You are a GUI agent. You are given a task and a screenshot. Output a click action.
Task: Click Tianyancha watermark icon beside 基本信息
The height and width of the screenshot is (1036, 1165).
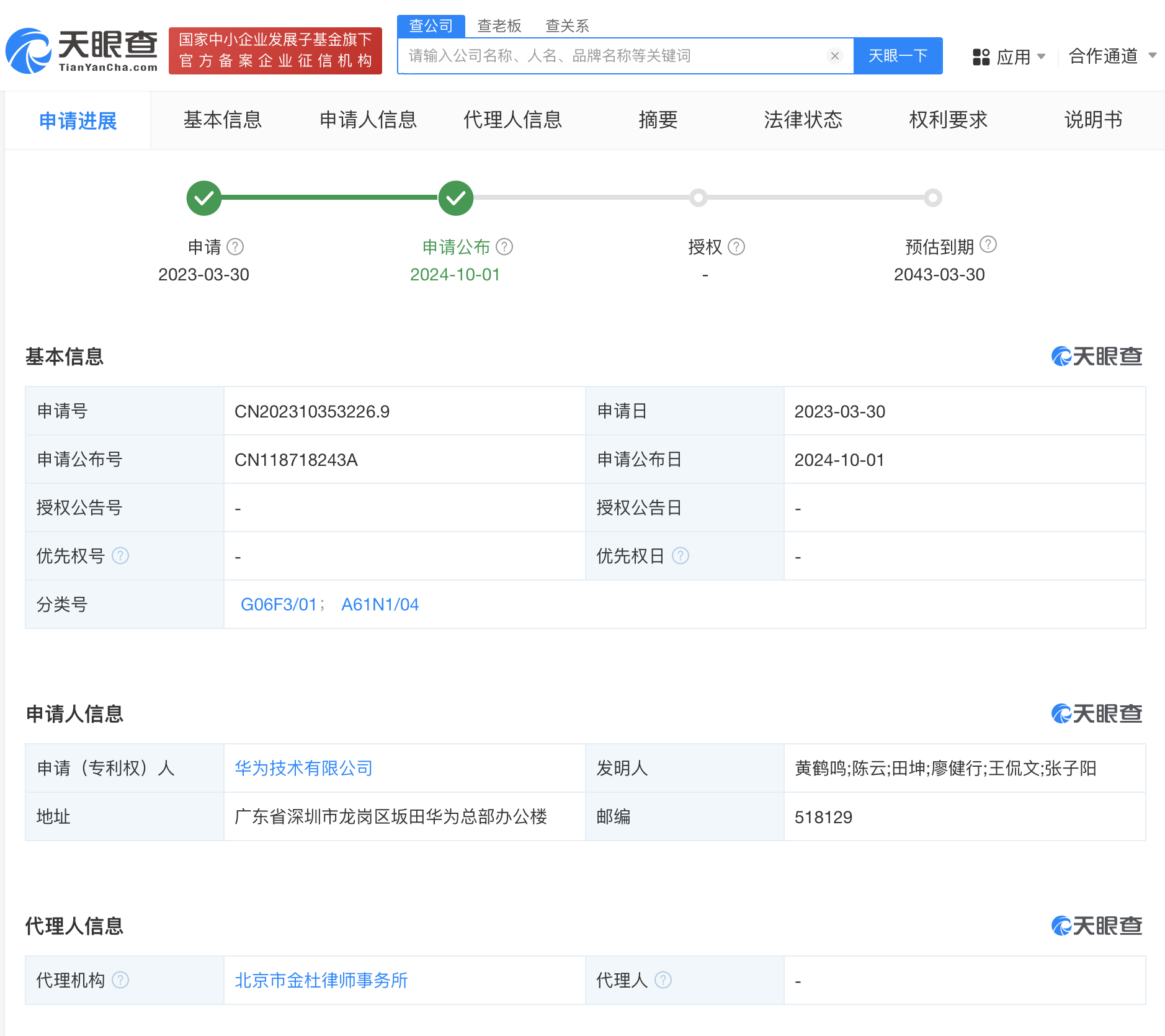point(1062,357)
